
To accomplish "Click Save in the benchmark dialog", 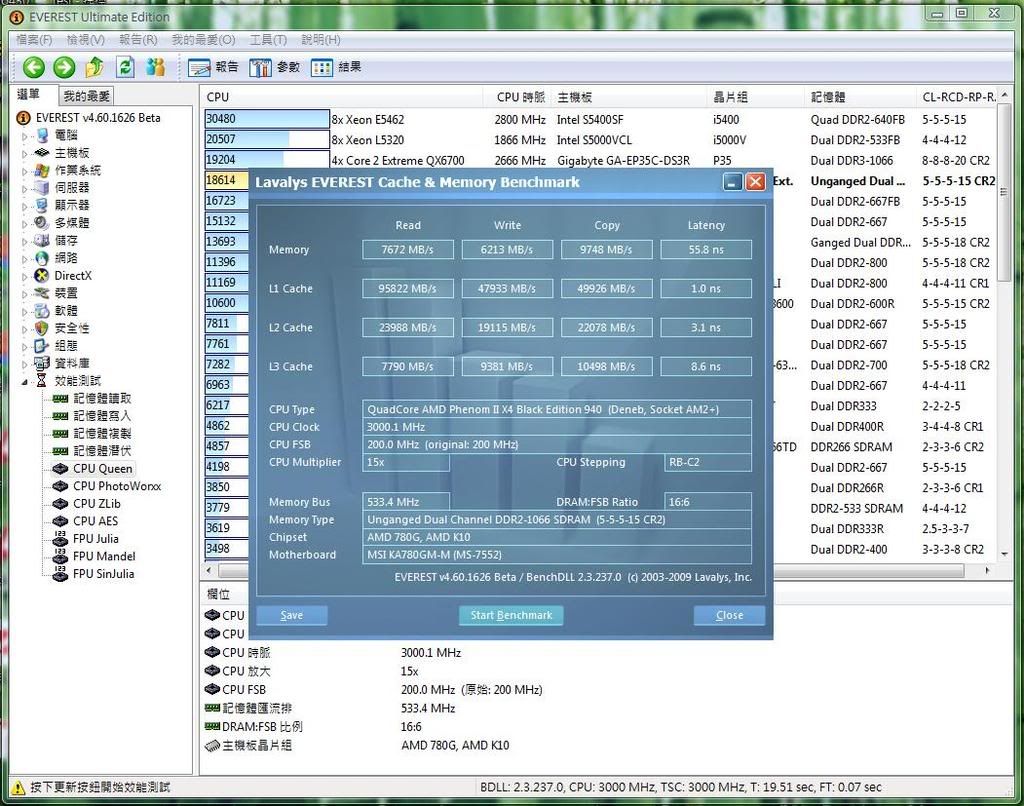I will point(291,615).
